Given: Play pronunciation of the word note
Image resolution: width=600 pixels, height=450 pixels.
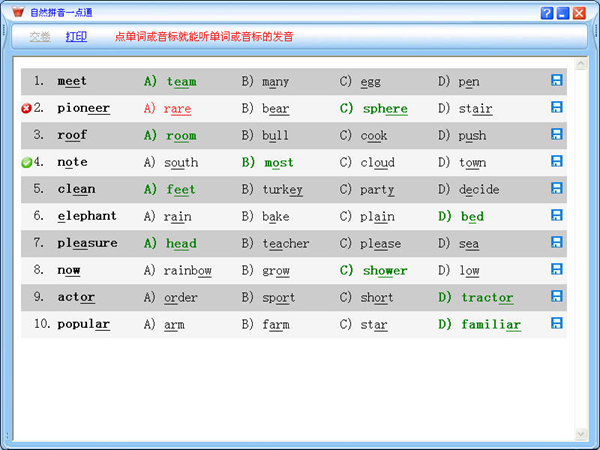Looking at the screenshot, I should pos(72,162).
